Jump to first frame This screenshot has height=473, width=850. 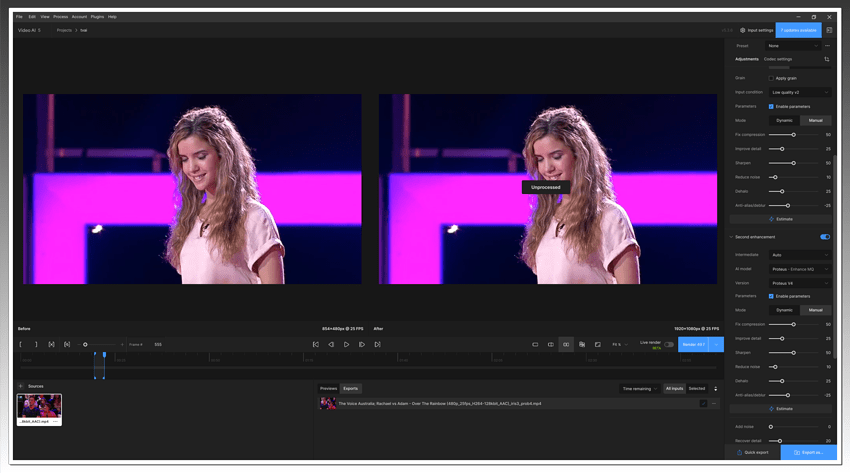point(315,345)
